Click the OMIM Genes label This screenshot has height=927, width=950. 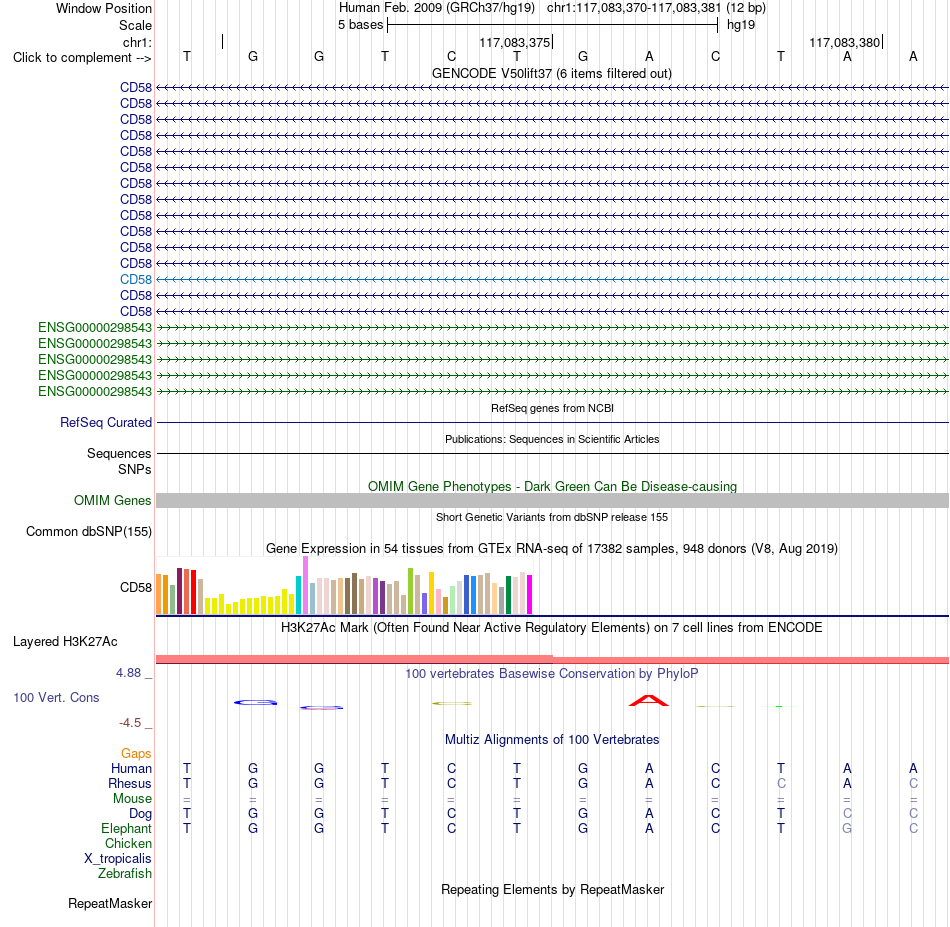point(112,500)
